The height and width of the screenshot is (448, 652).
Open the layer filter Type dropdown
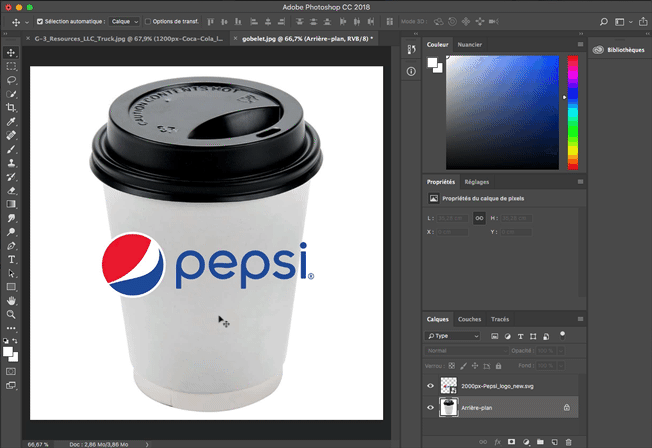(x=452, y=336)
